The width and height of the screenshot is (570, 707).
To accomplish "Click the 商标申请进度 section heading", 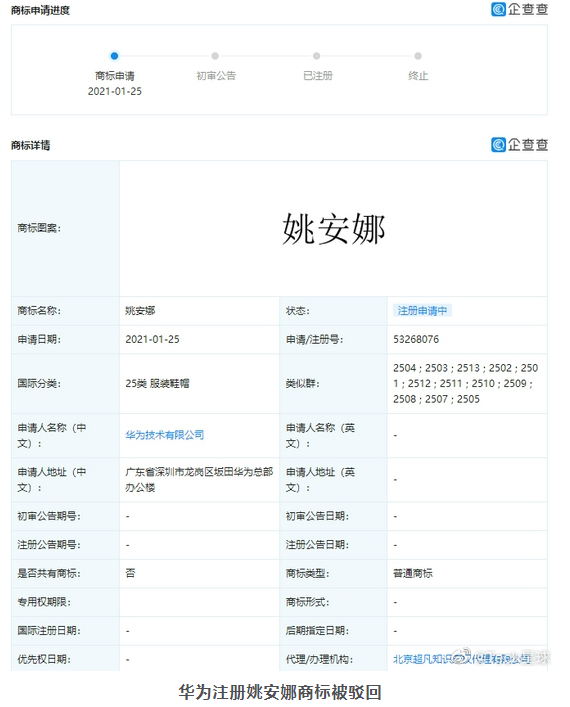I will (41, 10).
